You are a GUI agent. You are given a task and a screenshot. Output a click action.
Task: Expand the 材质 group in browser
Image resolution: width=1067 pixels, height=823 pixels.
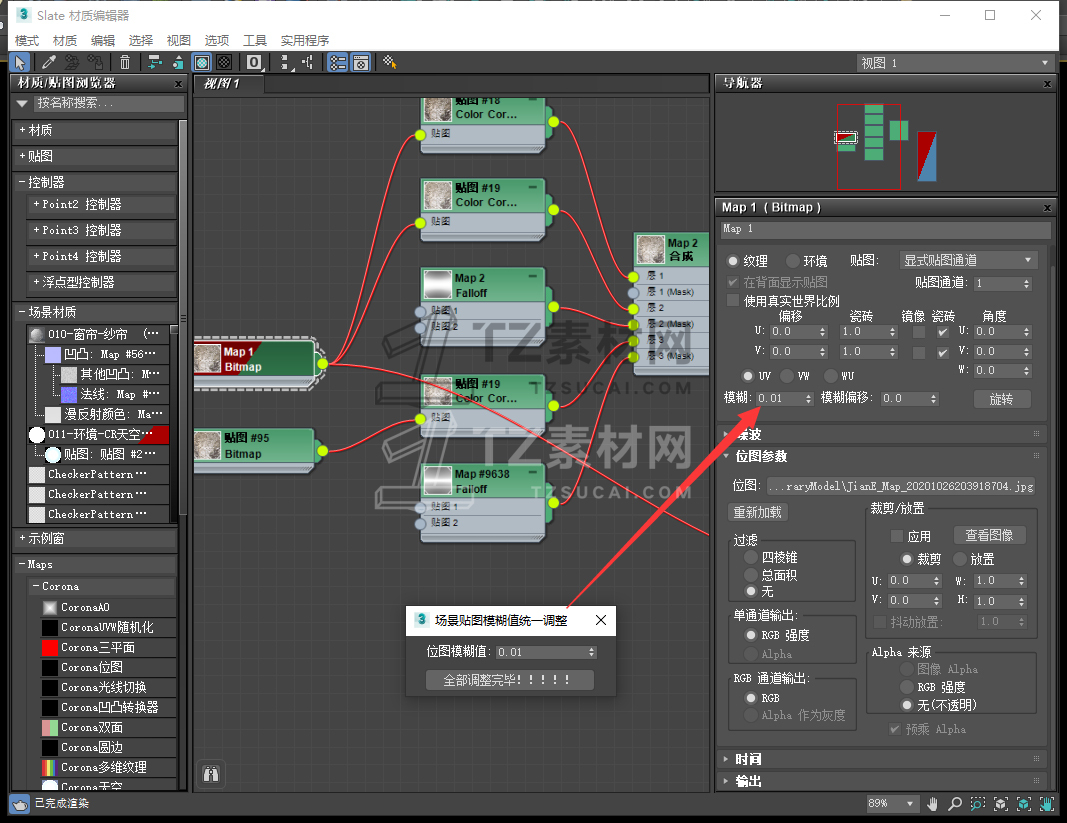95,131
